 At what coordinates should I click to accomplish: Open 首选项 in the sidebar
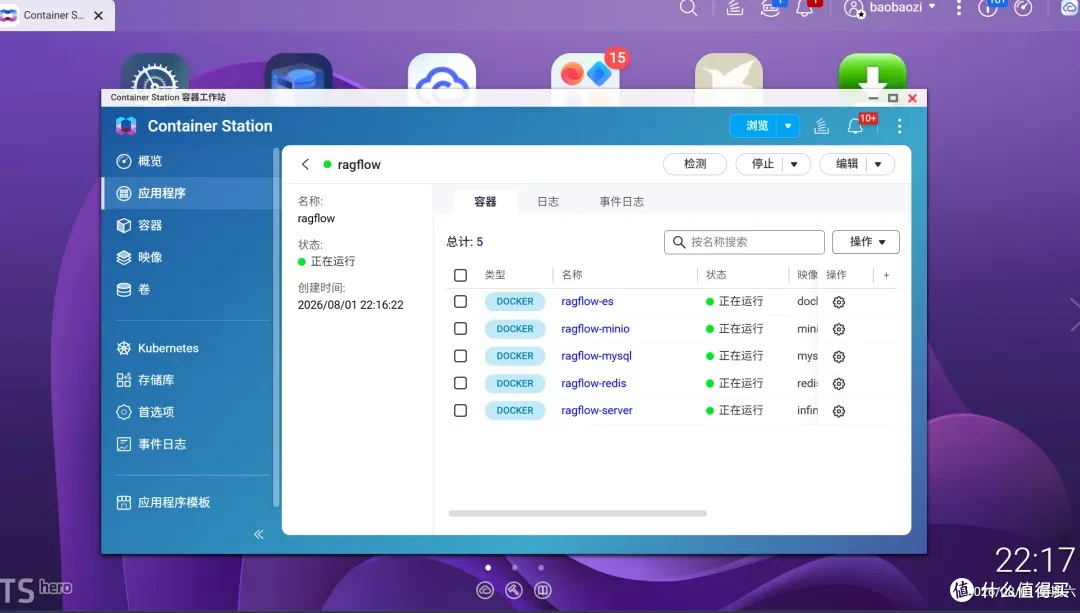[x=187, y=412]
